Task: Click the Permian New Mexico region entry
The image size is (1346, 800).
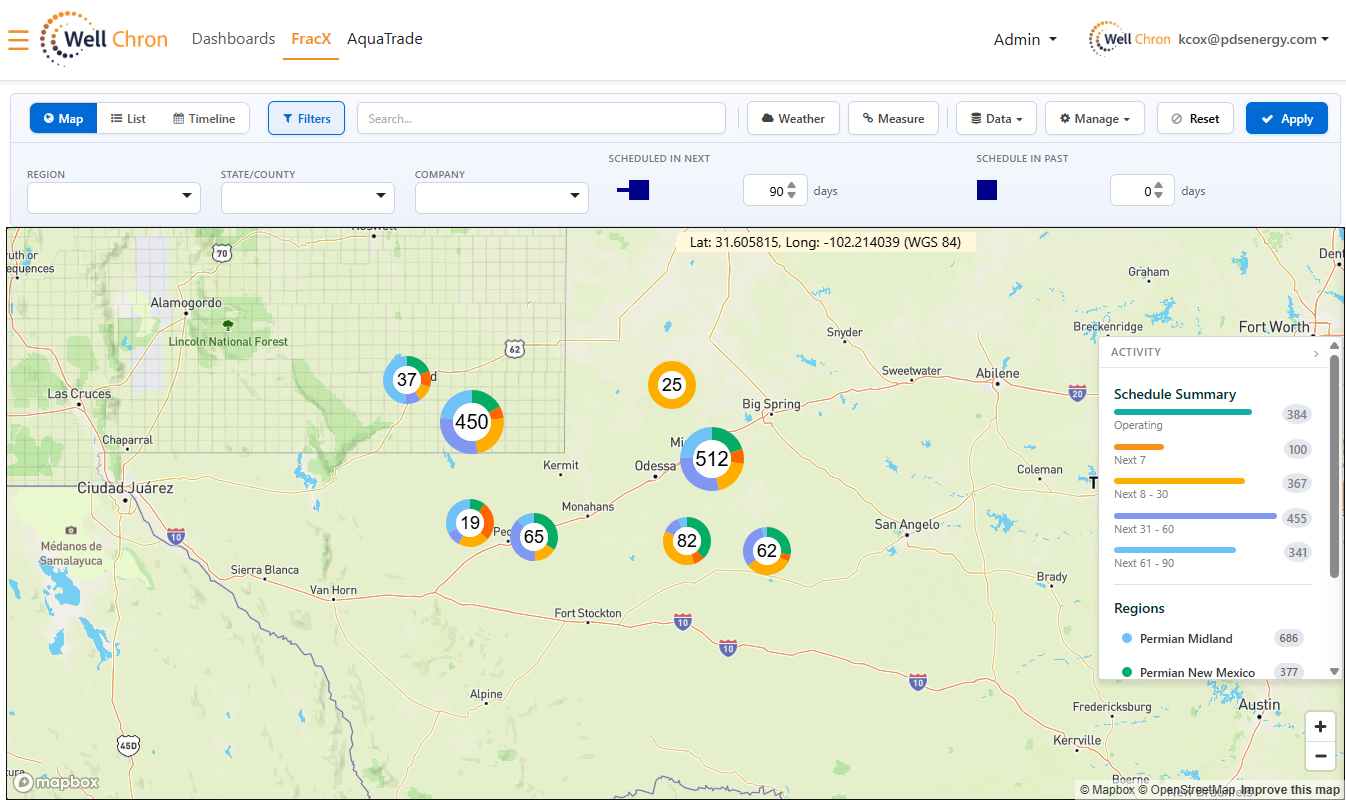Action: click(x=1212, y=672)
